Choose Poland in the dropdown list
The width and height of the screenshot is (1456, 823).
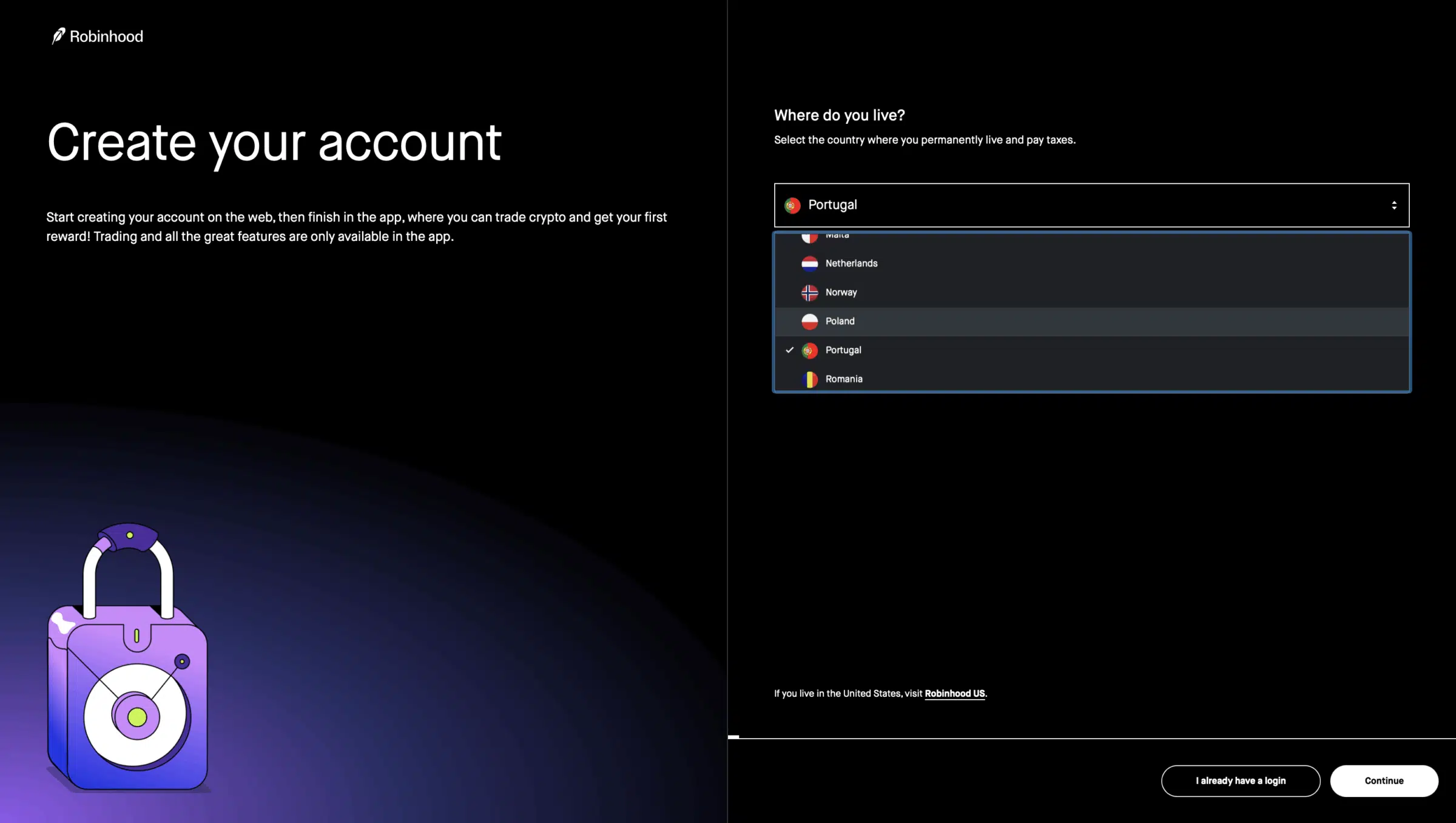1091,321
